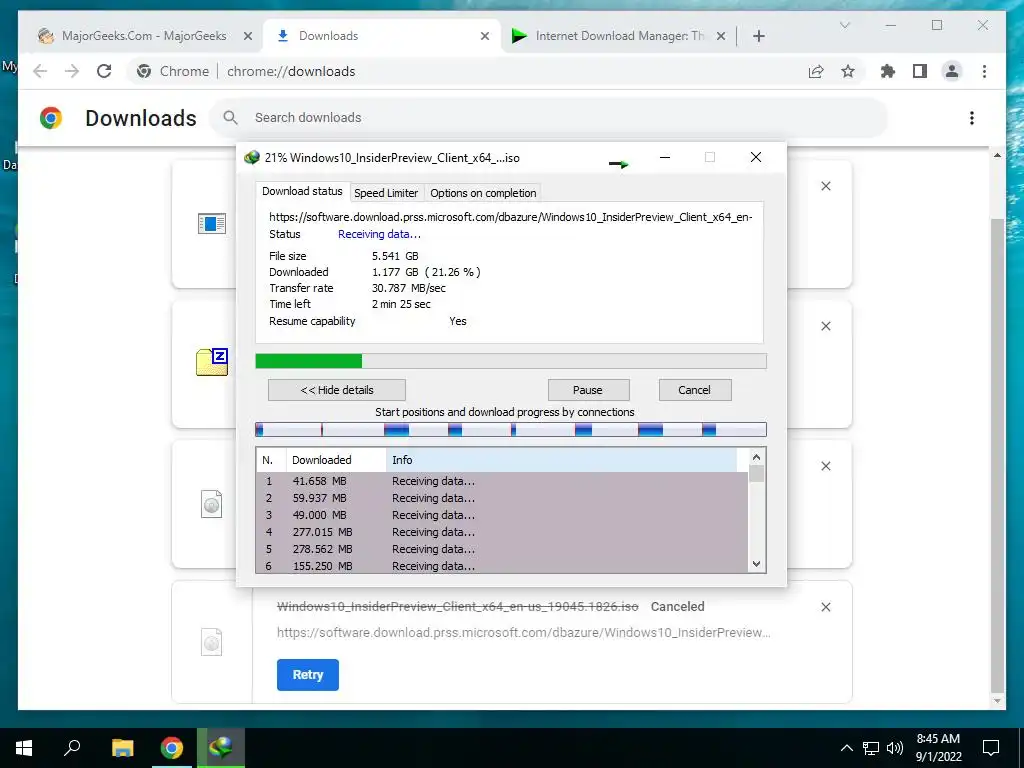Select connection row with 49.000 MB

(x=502, y=515)
